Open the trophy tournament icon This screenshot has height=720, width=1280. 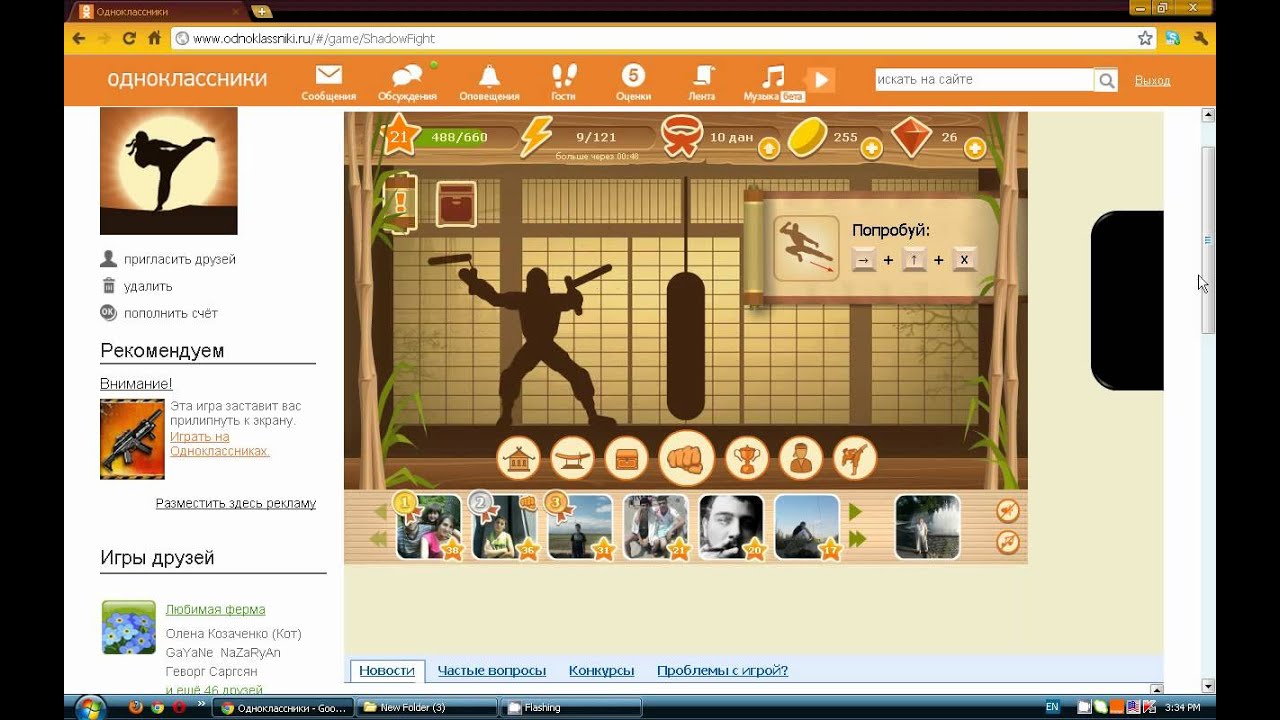[747, 459]
